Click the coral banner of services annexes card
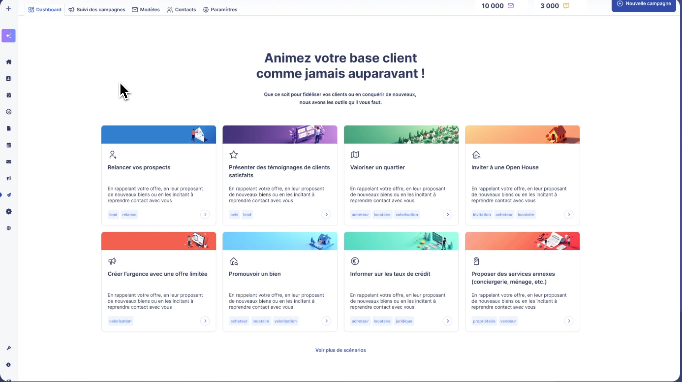 [522, 241]
